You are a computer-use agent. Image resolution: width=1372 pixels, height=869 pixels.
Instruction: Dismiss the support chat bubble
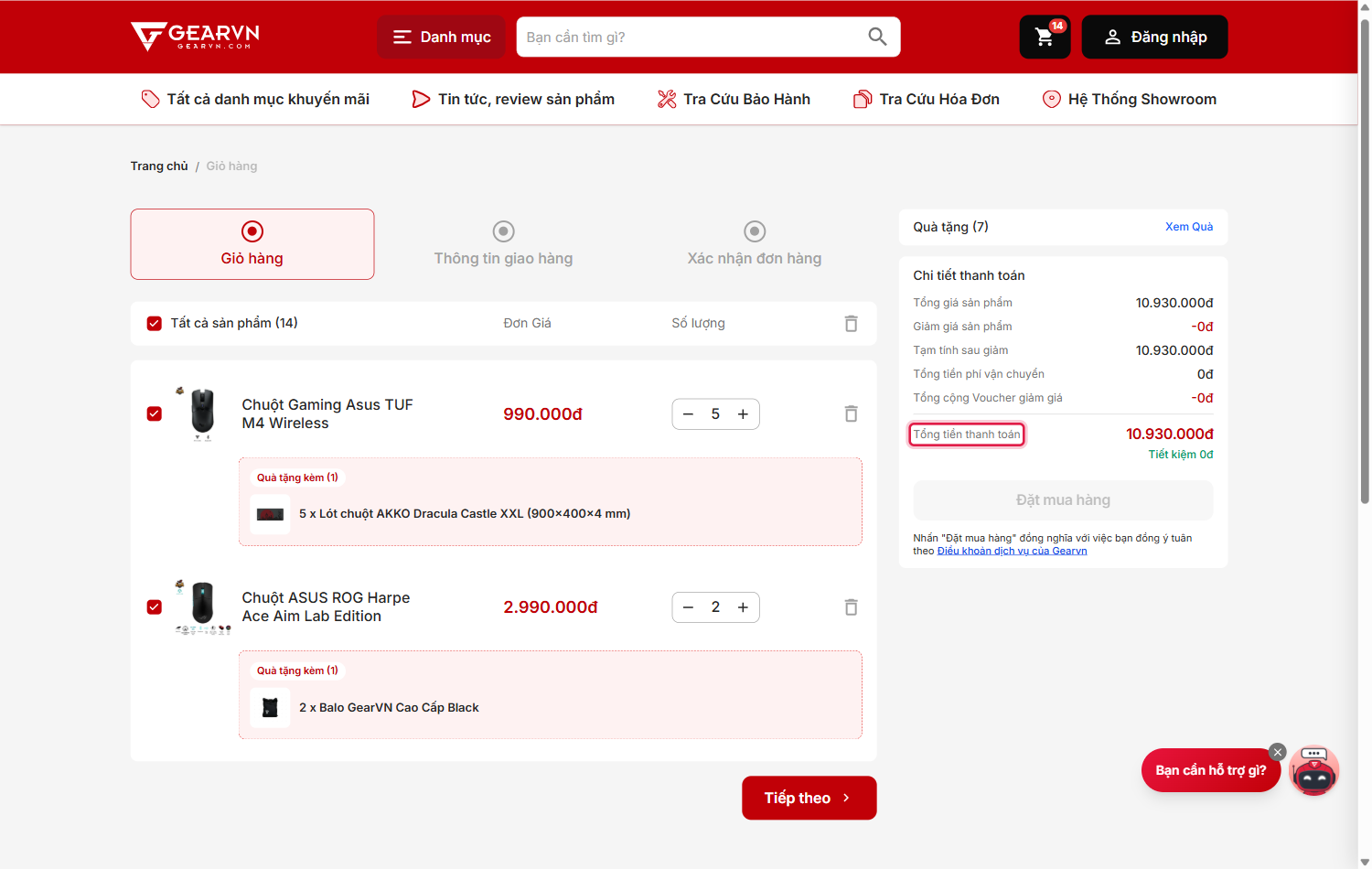pyautogui.click(x=1278, y=752)
